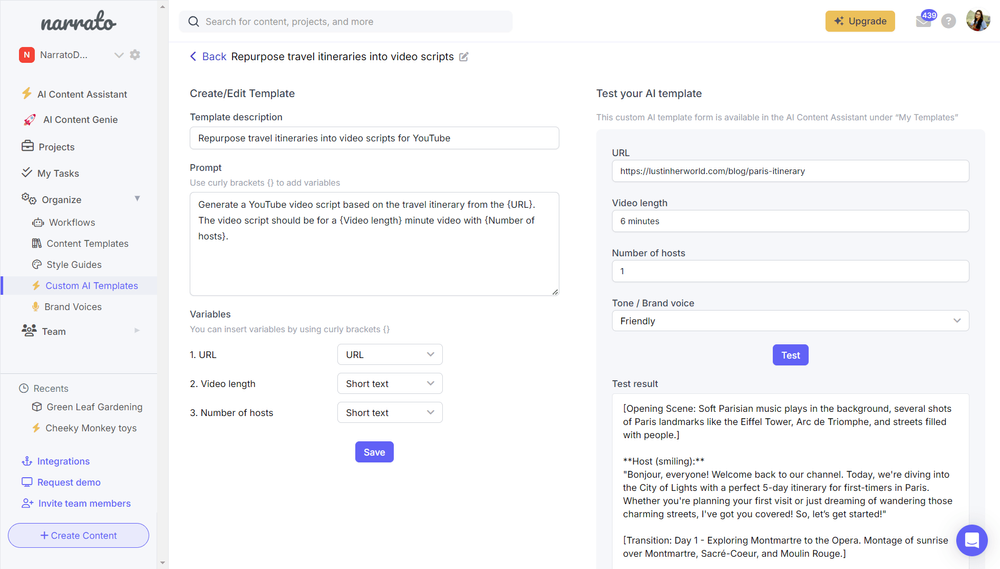Click the Upgrade button
1000x569 pixels.
(860, 21)
